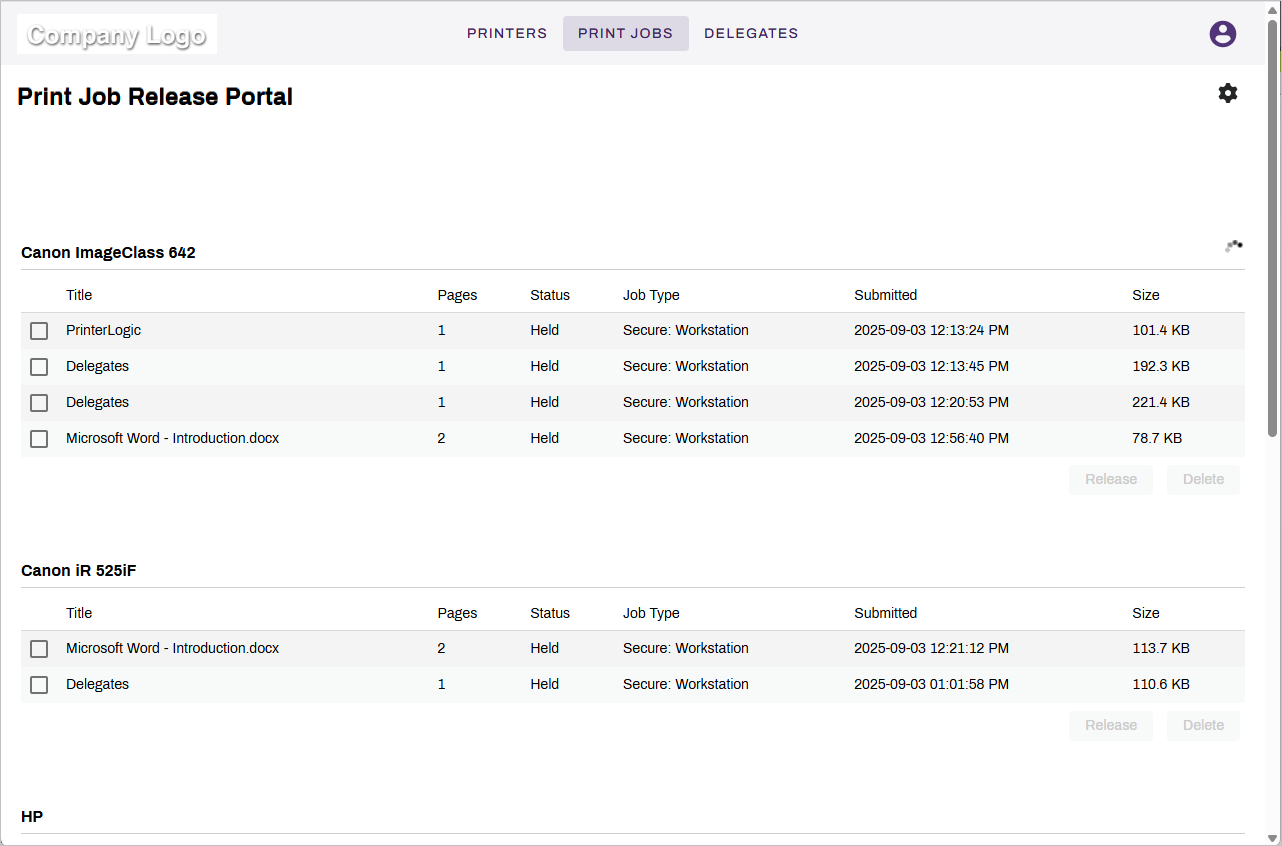Open the user account profile icon
1282x846 pixels.
coord(1222,34)
